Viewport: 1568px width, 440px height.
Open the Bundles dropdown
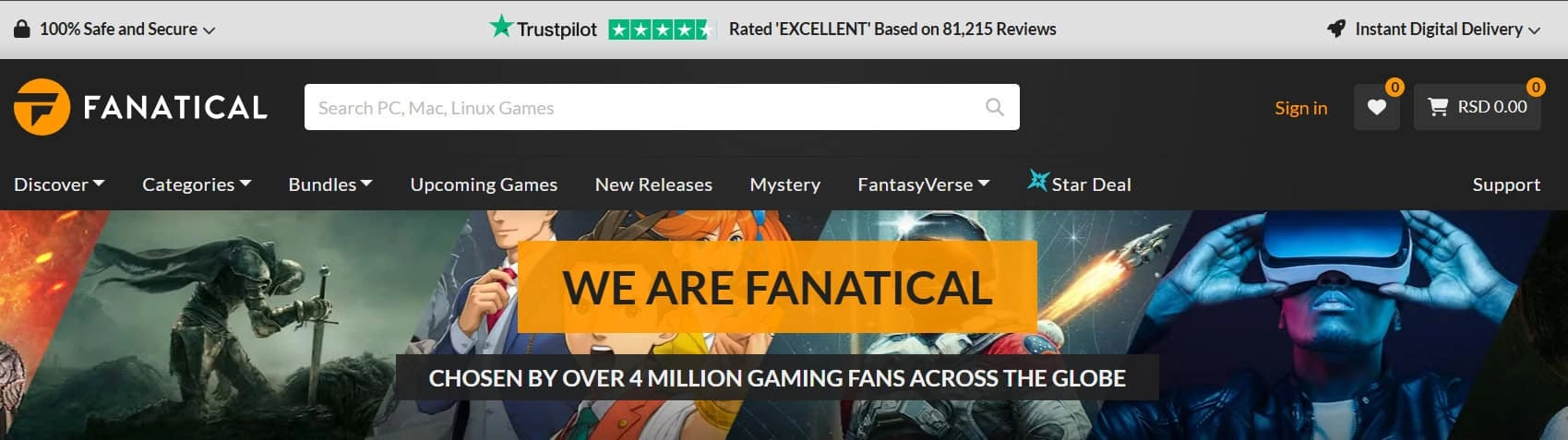pyautogui.click(x=330, y=184)
